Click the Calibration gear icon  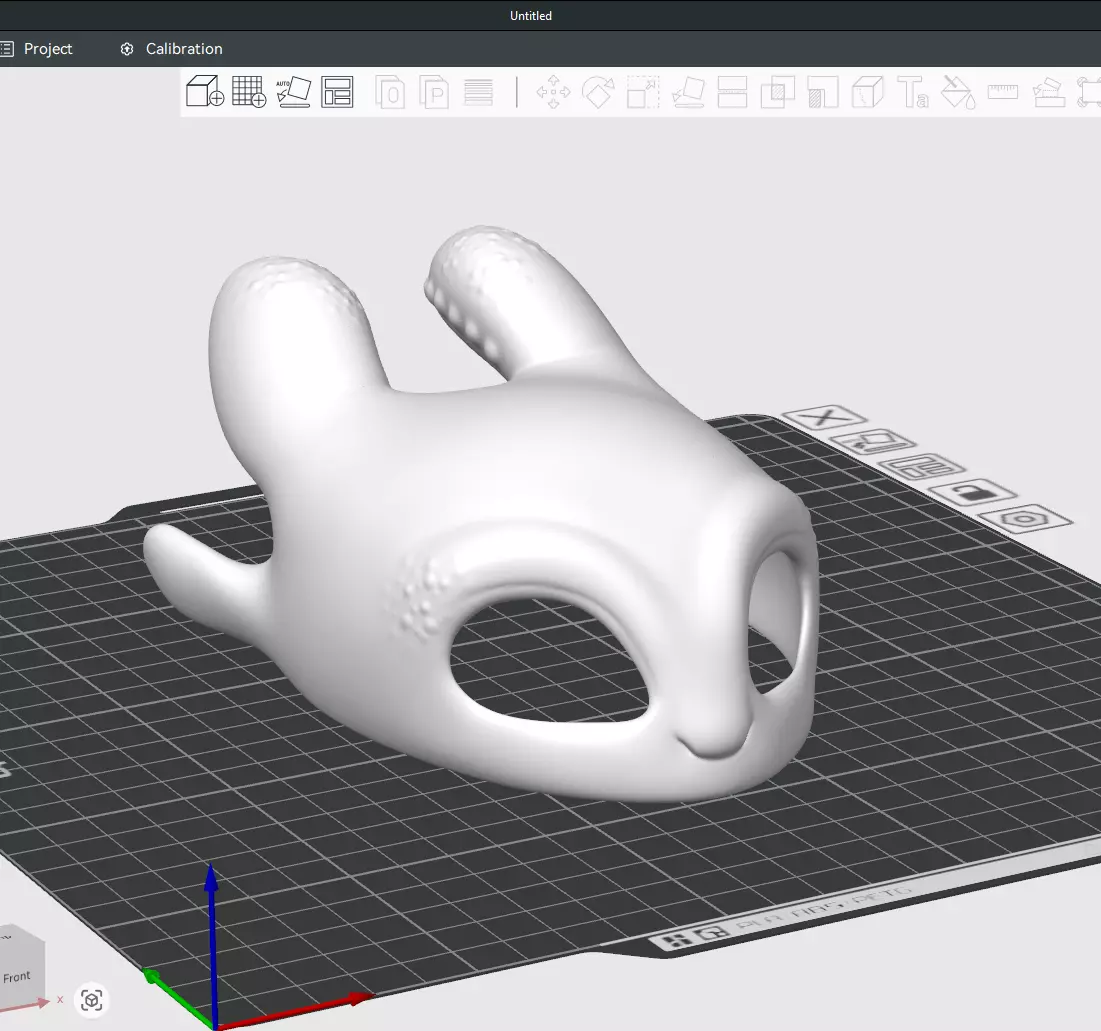(127, 49)
